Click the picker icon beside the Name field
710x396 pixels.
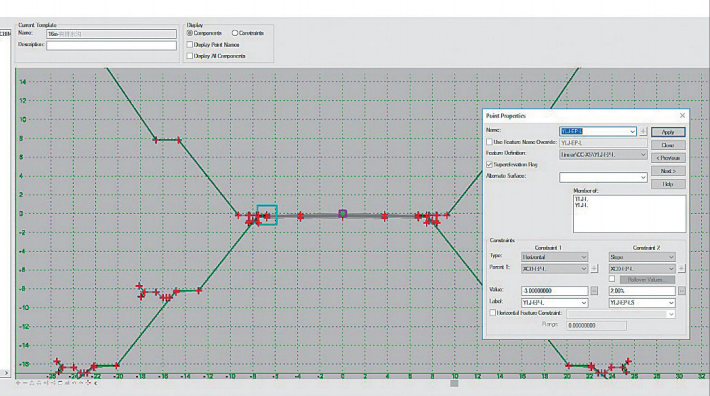tap(643, 132)
